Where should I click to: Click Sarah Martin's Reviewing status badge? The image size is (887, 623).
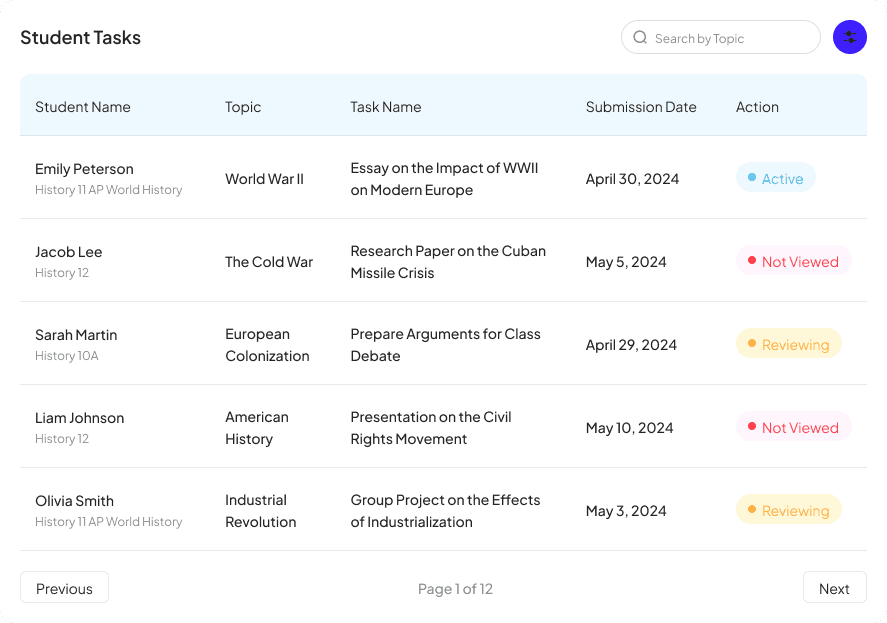pos(789,345)
